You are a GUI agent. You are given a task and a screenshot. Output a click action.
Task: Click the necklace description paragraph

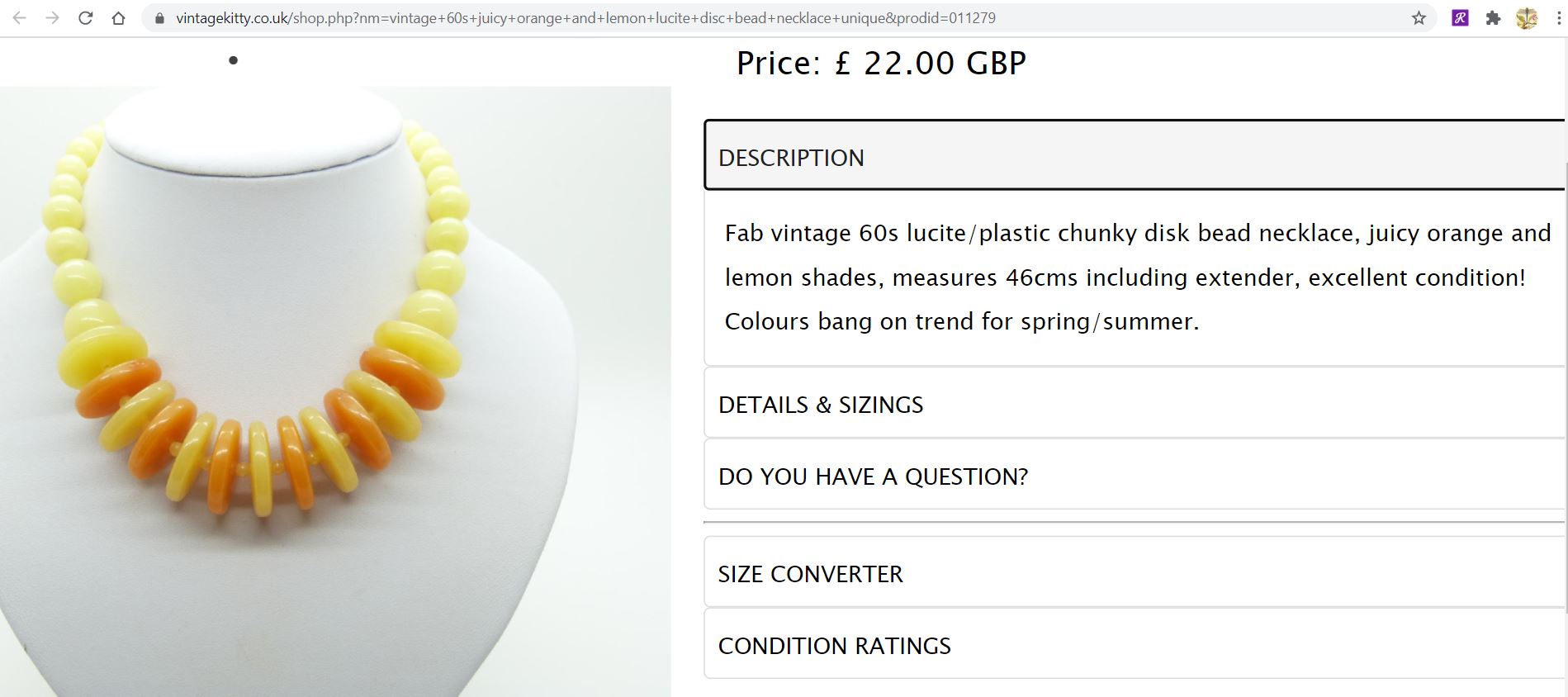[x=1137, y=277]
